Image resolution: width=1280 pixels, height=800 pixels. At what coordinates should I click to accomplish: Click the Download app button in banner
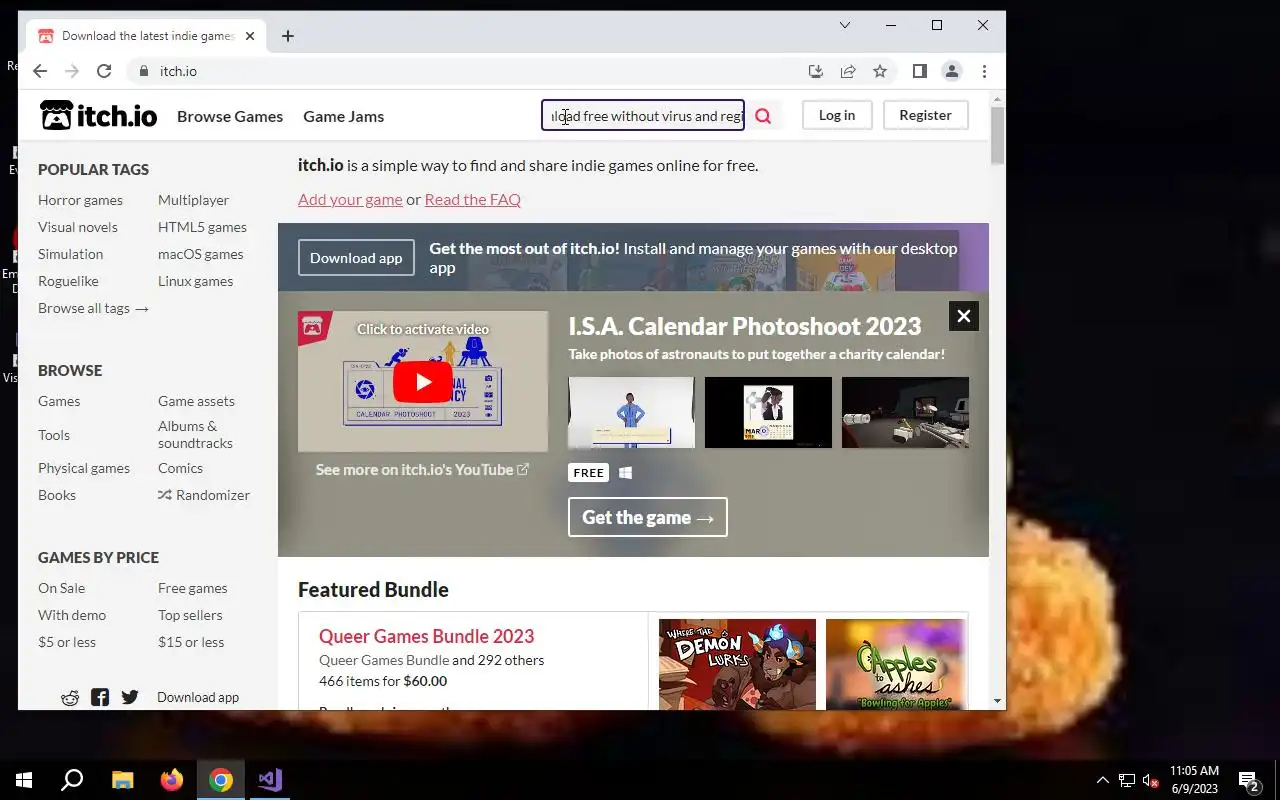tap(356, 258)
